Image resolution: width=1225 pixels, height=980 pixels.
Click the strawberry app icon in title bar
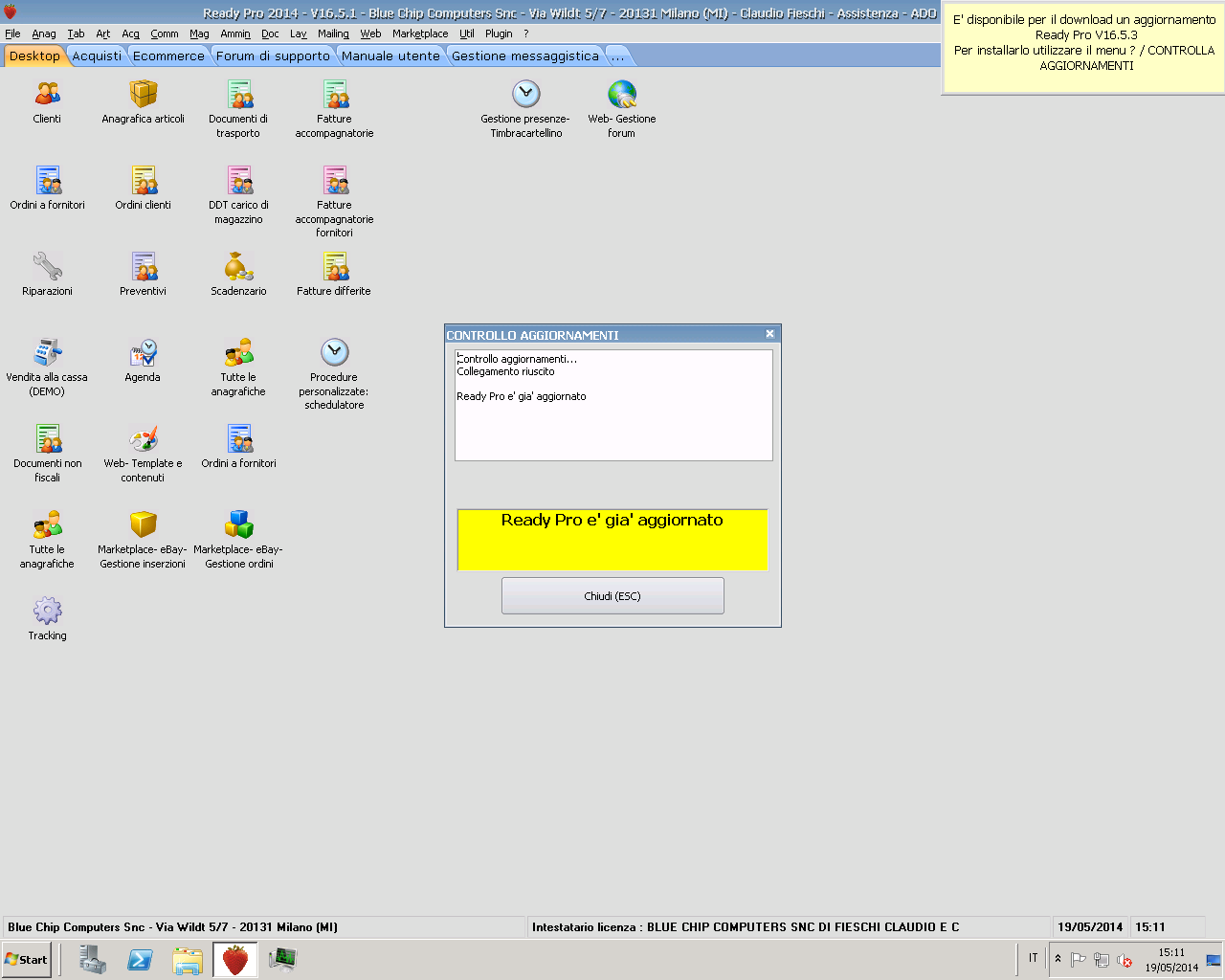point(11,12)
